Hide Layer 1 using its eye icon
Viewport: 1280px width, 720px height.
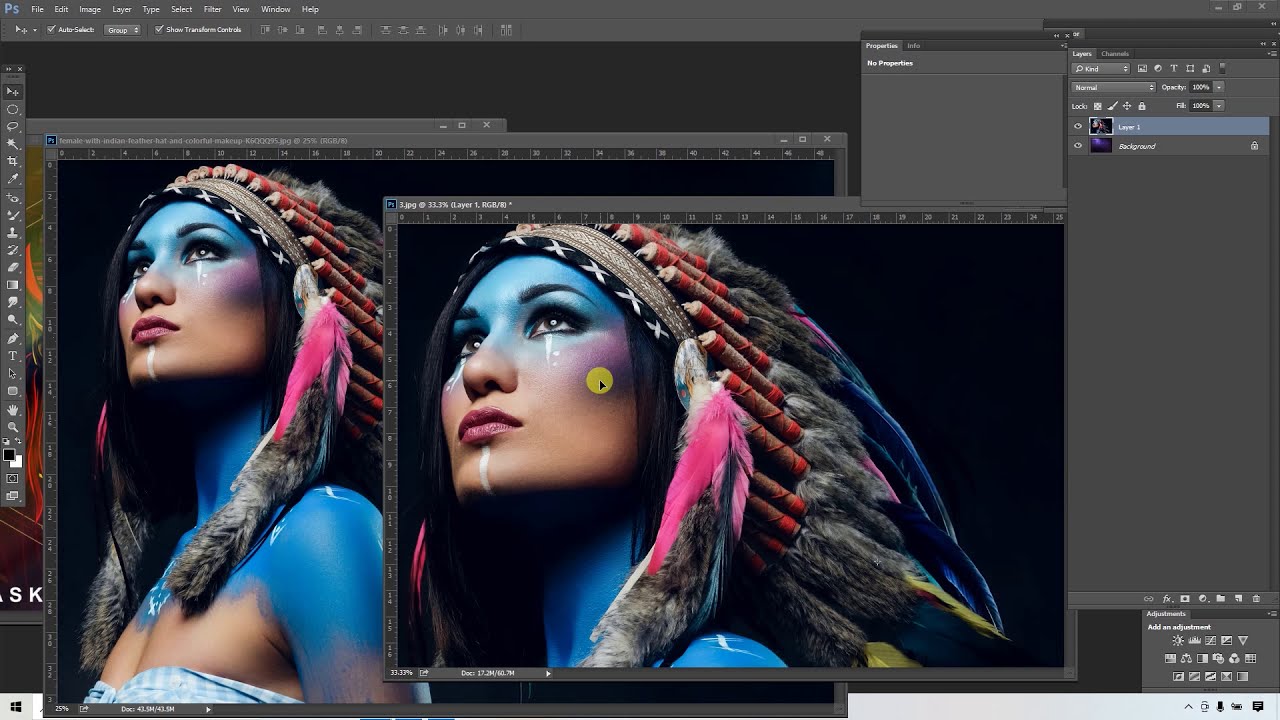point(1078,126)
